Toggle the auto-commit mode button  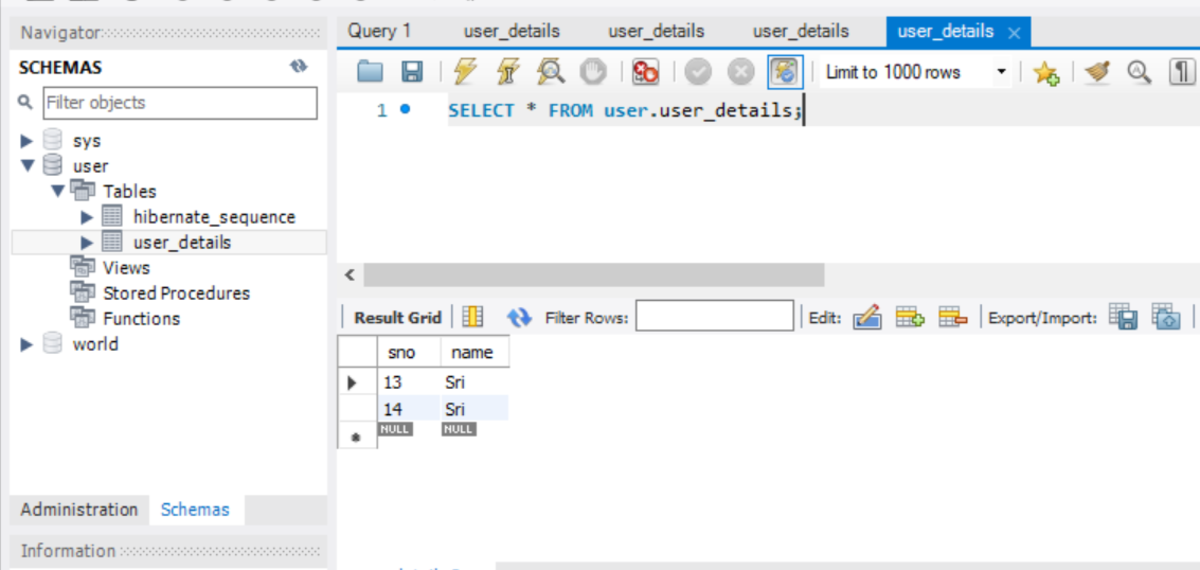[784, 72]
